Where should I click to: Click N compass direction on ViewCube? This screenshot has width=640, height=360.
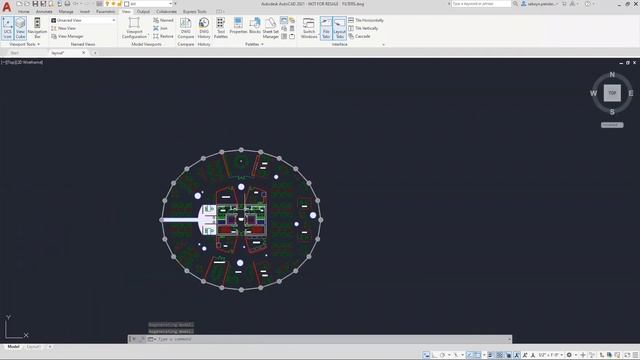[612, 75]
